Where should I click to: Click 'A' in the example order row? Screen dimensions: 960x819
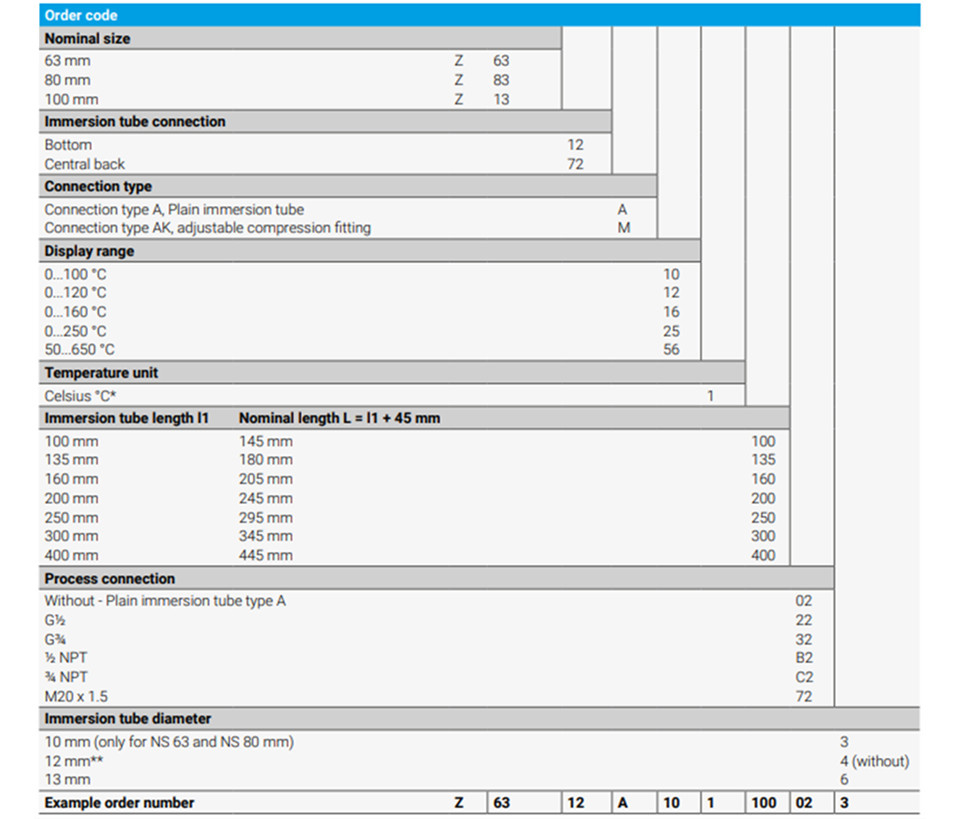point(623,802)
